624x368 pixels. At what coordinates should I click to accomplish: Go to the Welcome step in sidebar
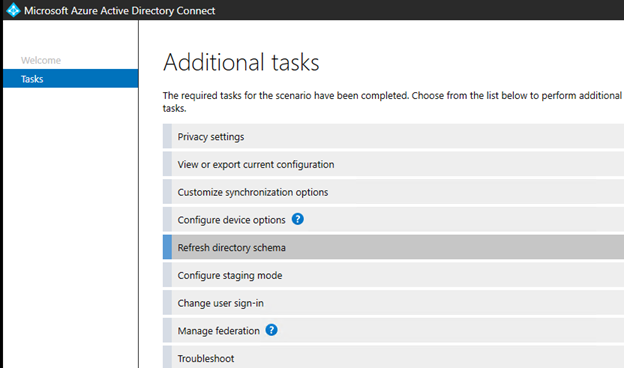41,60
